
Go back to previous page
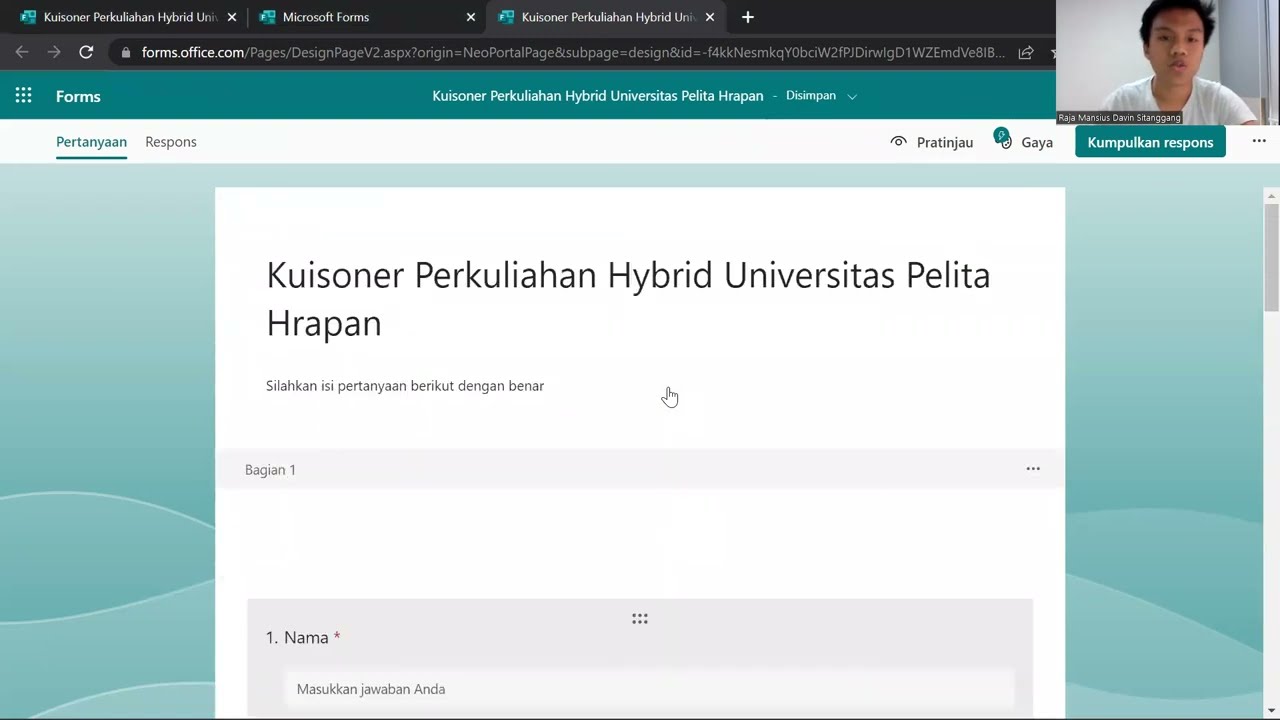click(22, 52)
